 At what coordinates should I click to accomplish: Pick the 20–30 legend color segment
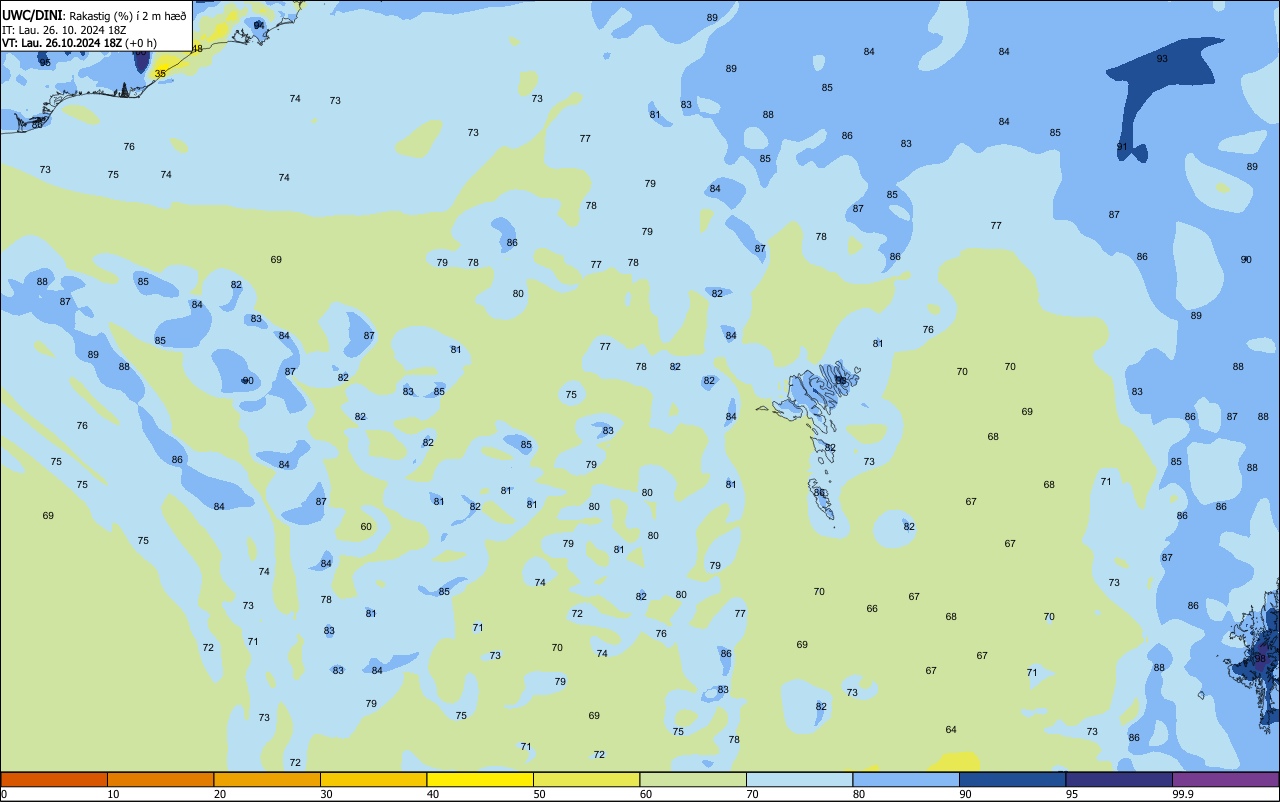[267, 779]
